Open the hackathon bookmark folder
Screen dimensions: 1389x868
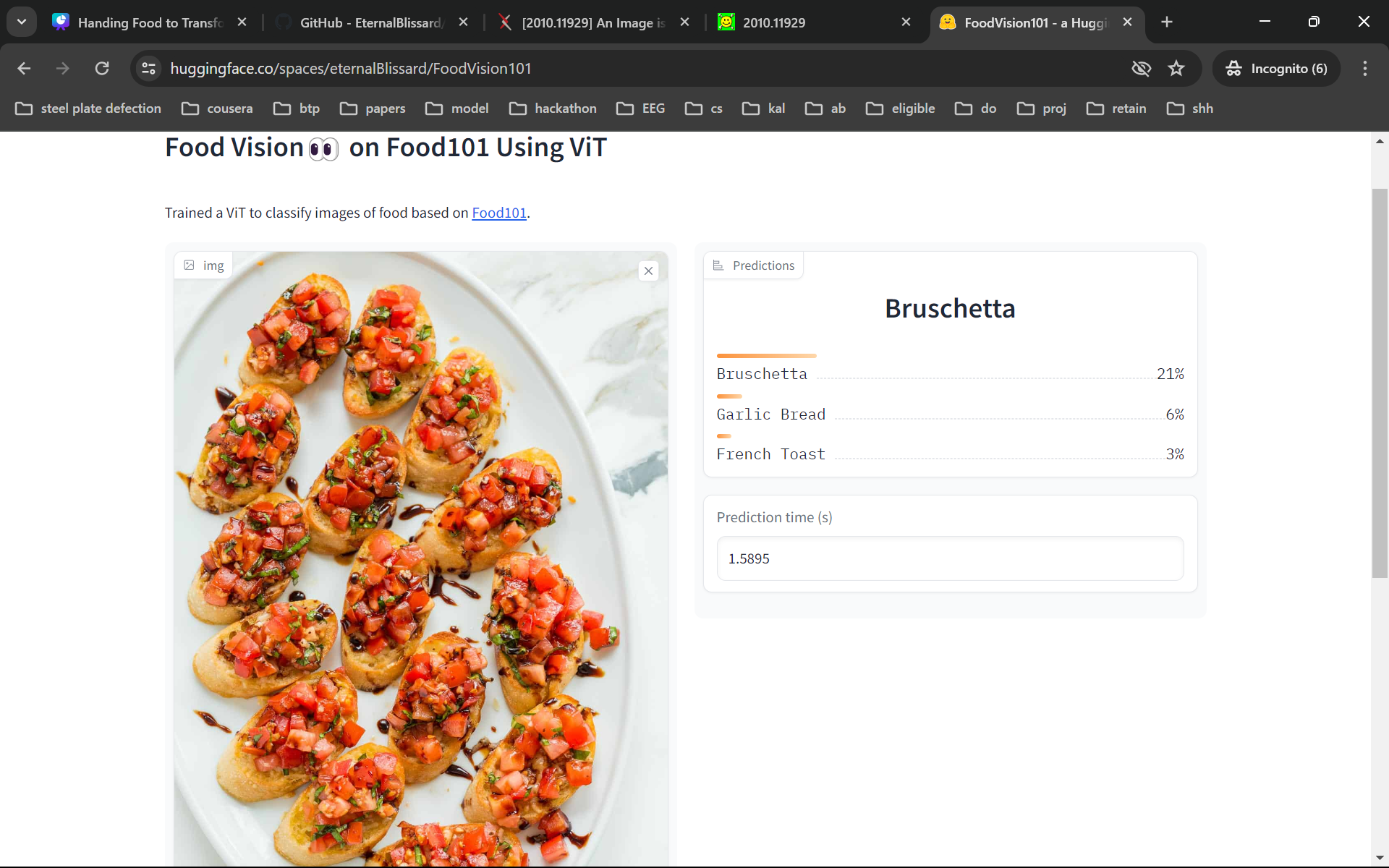(x=553, y=109)
